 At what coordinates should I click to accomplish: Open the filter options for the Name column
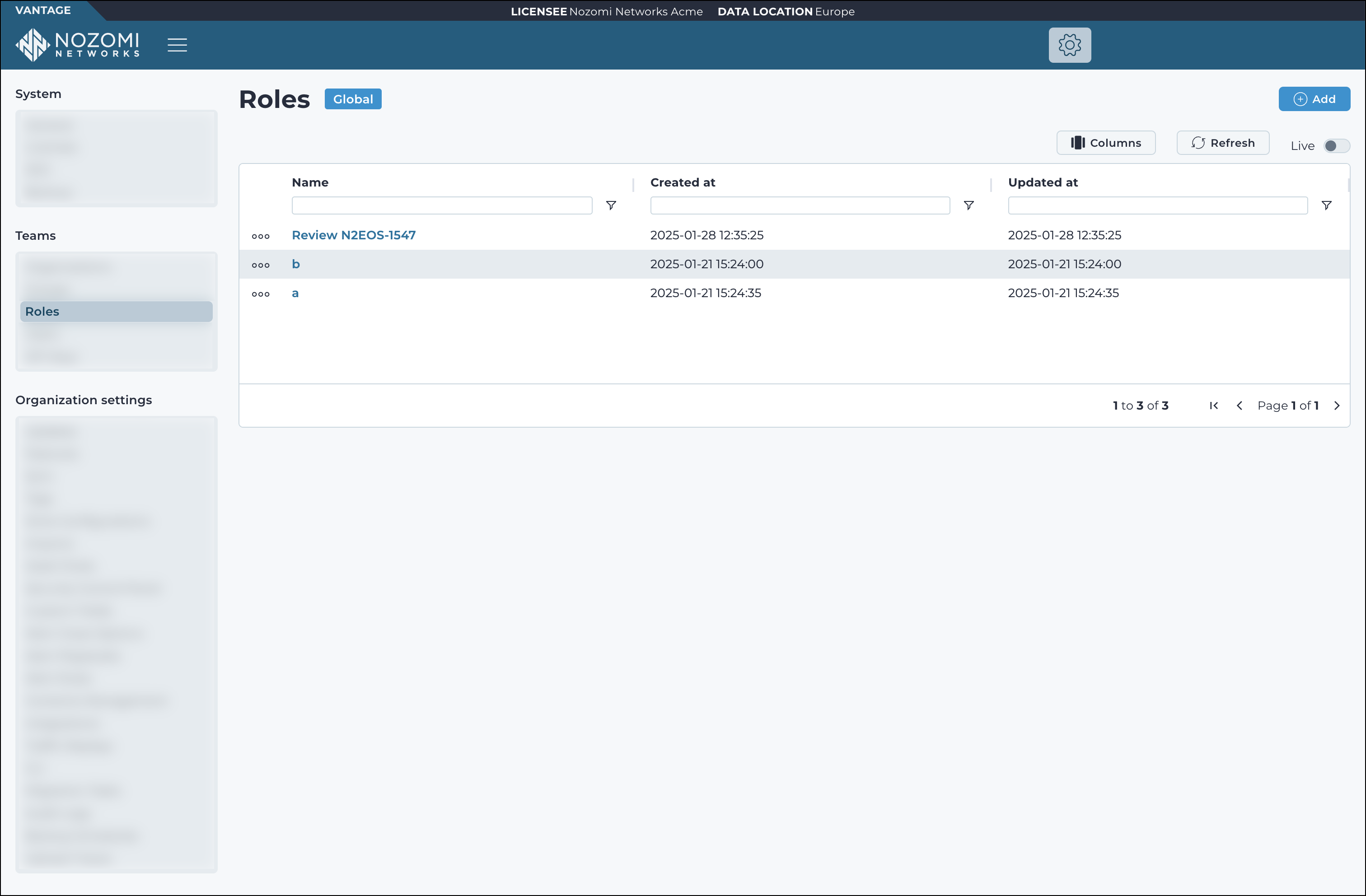click(x=611, y=205)
